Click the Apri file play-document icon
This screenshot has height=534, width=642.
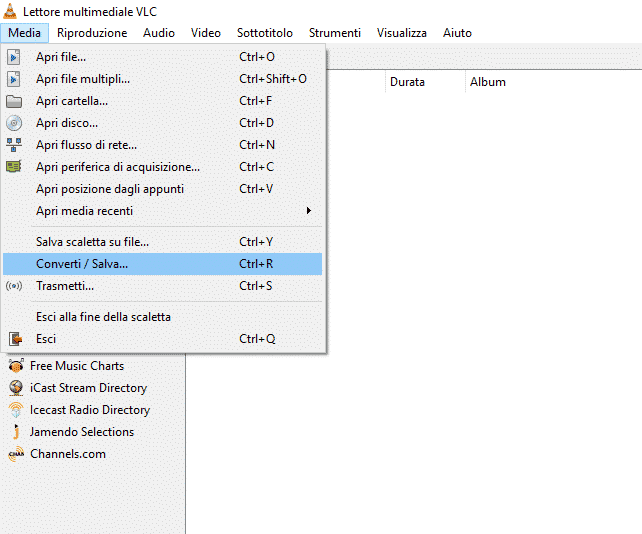tap(14, 57)
